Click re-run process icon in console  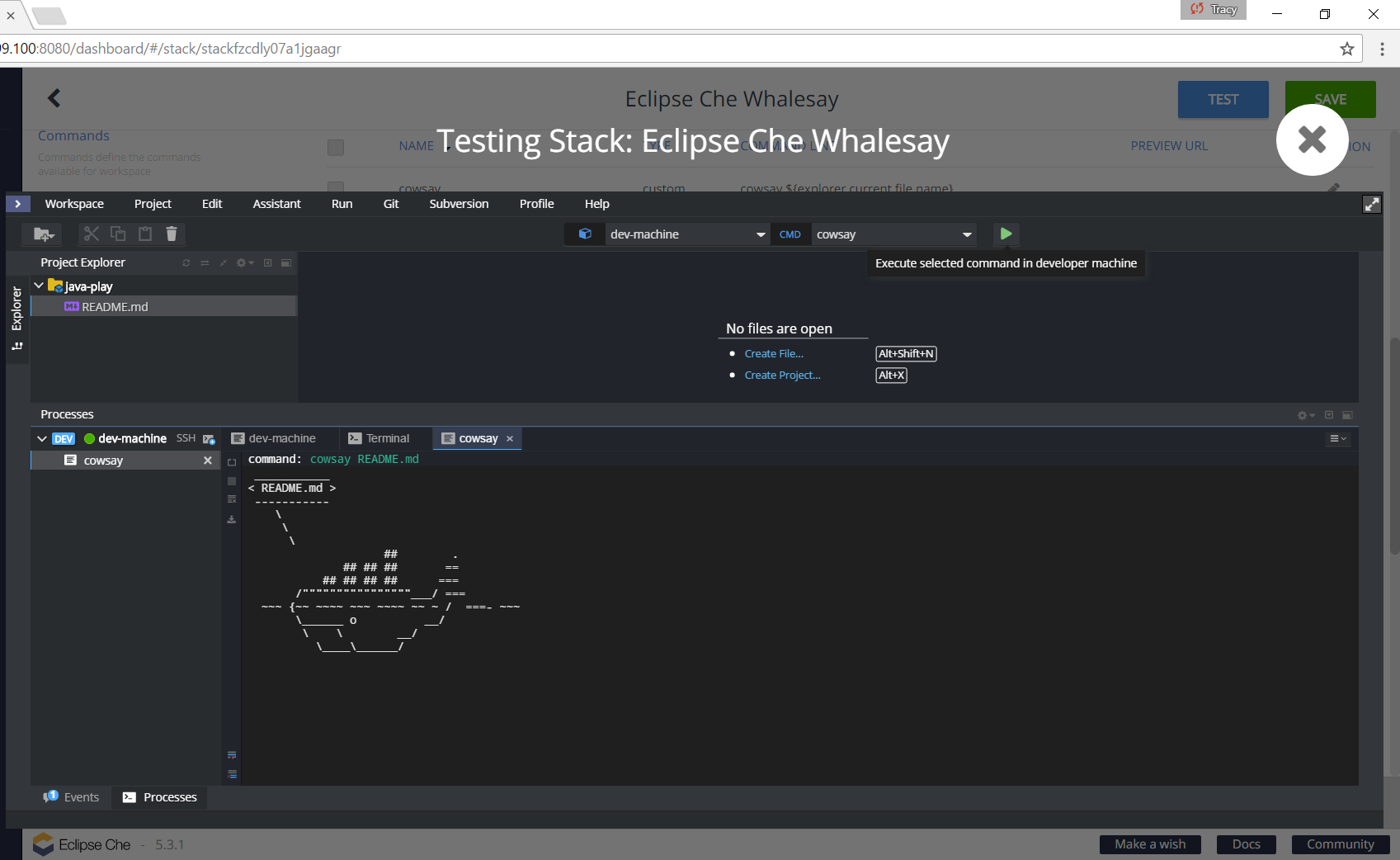pos(232,462)
